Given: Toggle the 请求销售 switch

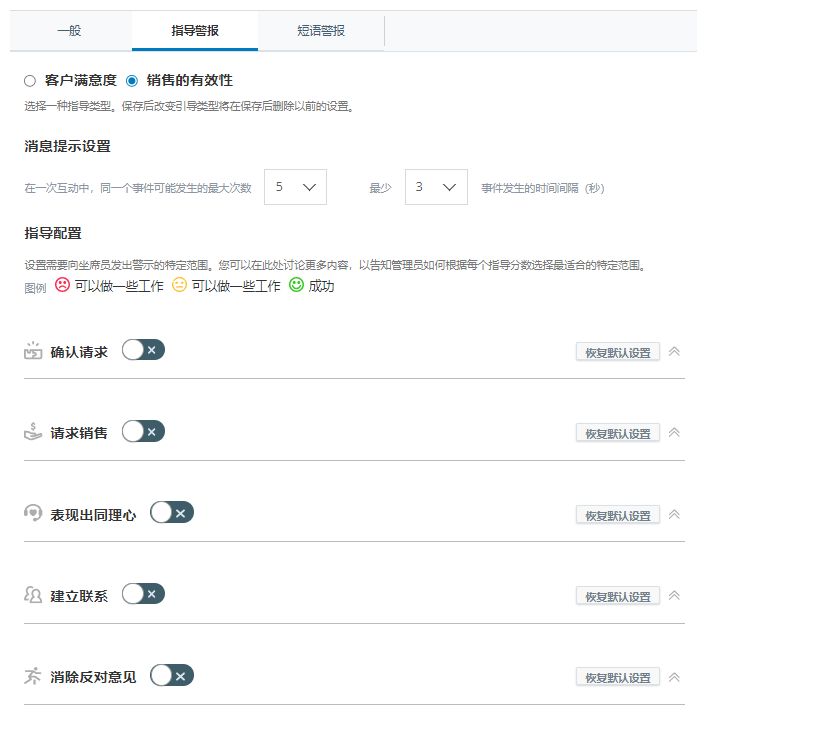Looking at the screenshot, I should click(x=143, y=431).
